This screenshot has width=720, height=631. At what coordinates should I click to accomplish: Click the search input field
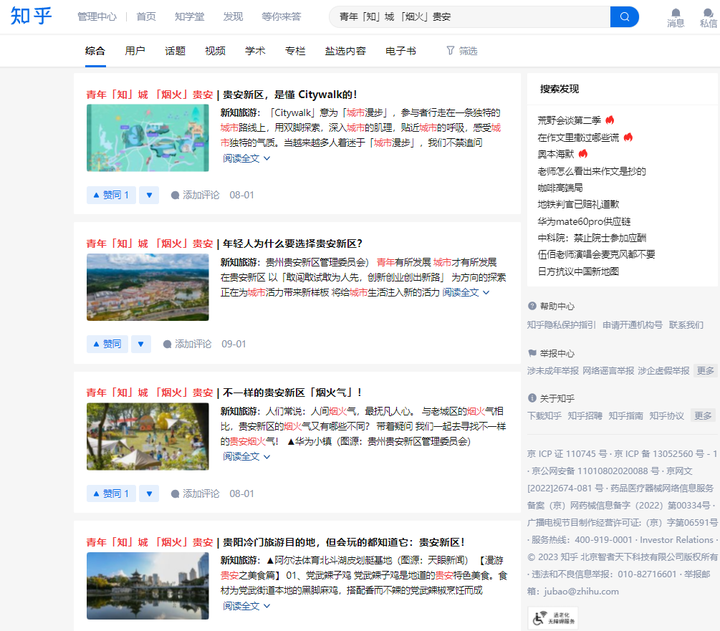pos(470,17)
